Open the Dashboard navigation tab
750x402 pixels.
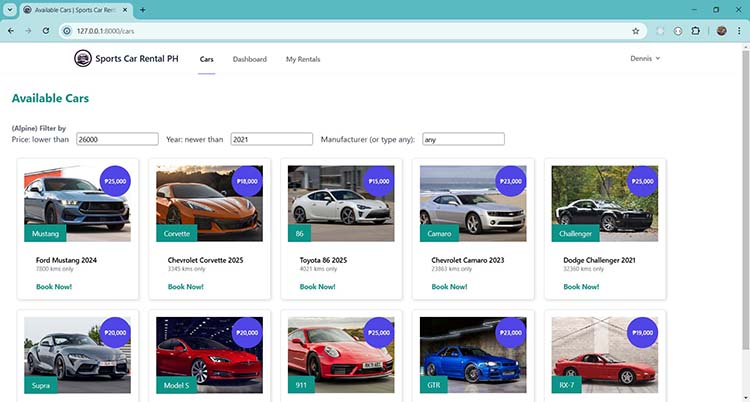(x=250, y=59)
